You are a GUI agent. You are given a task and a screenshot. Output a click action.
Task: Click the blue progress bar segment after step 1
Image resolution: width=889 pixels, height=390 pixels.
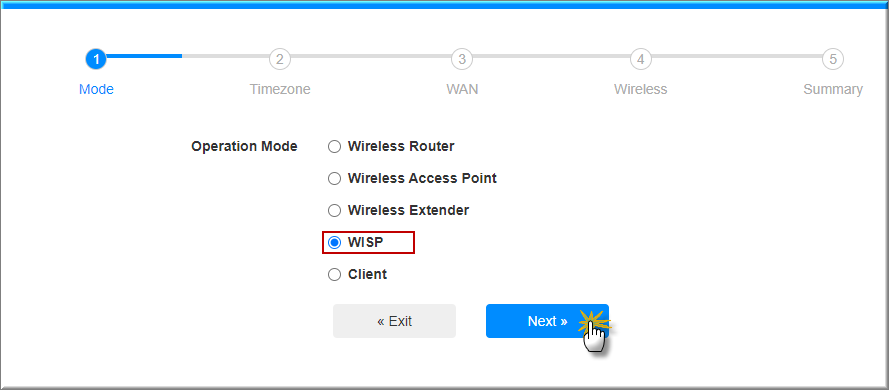click(144, 56)
